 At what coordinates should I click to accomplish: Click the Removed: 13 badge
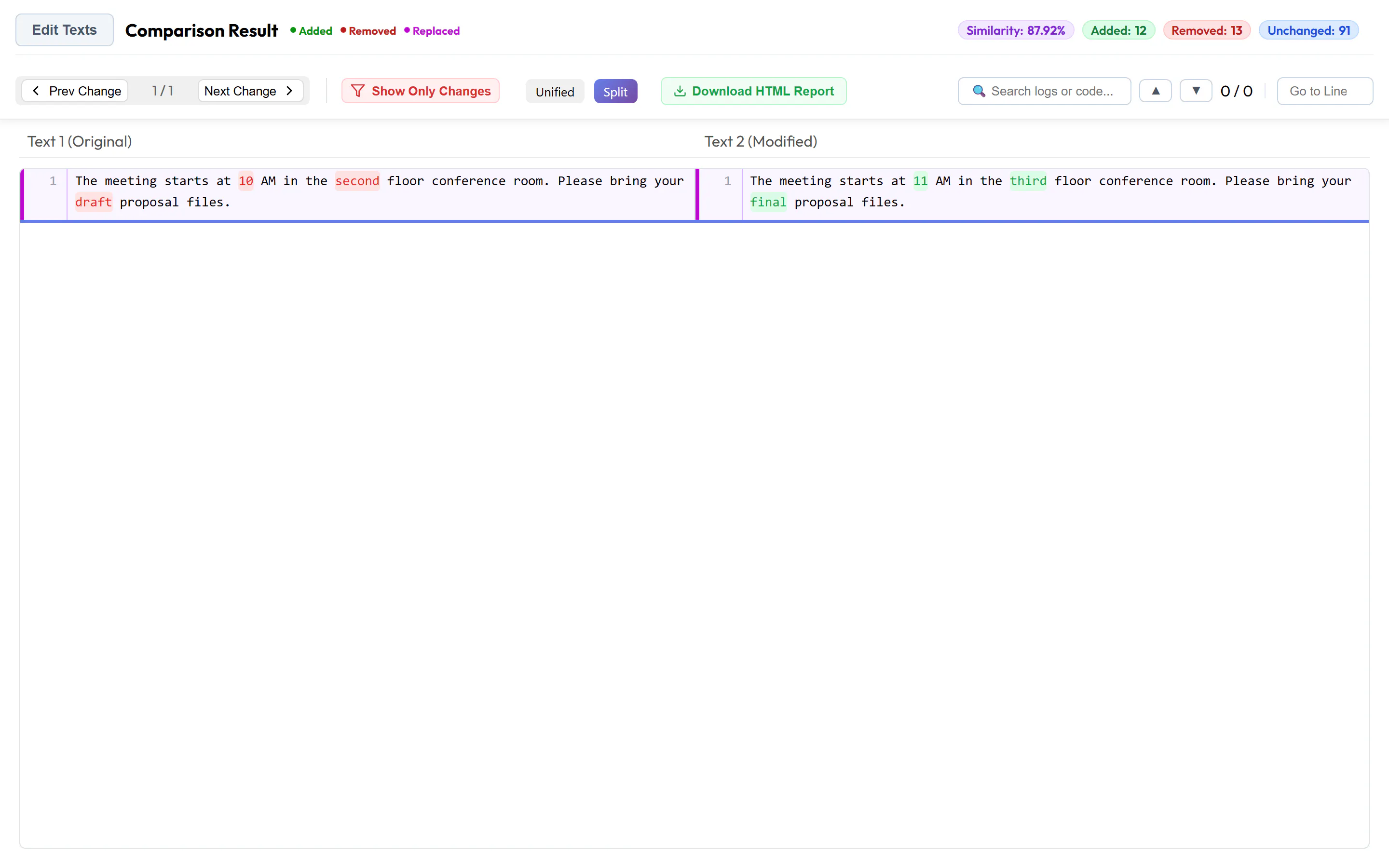coord(1207,30)
